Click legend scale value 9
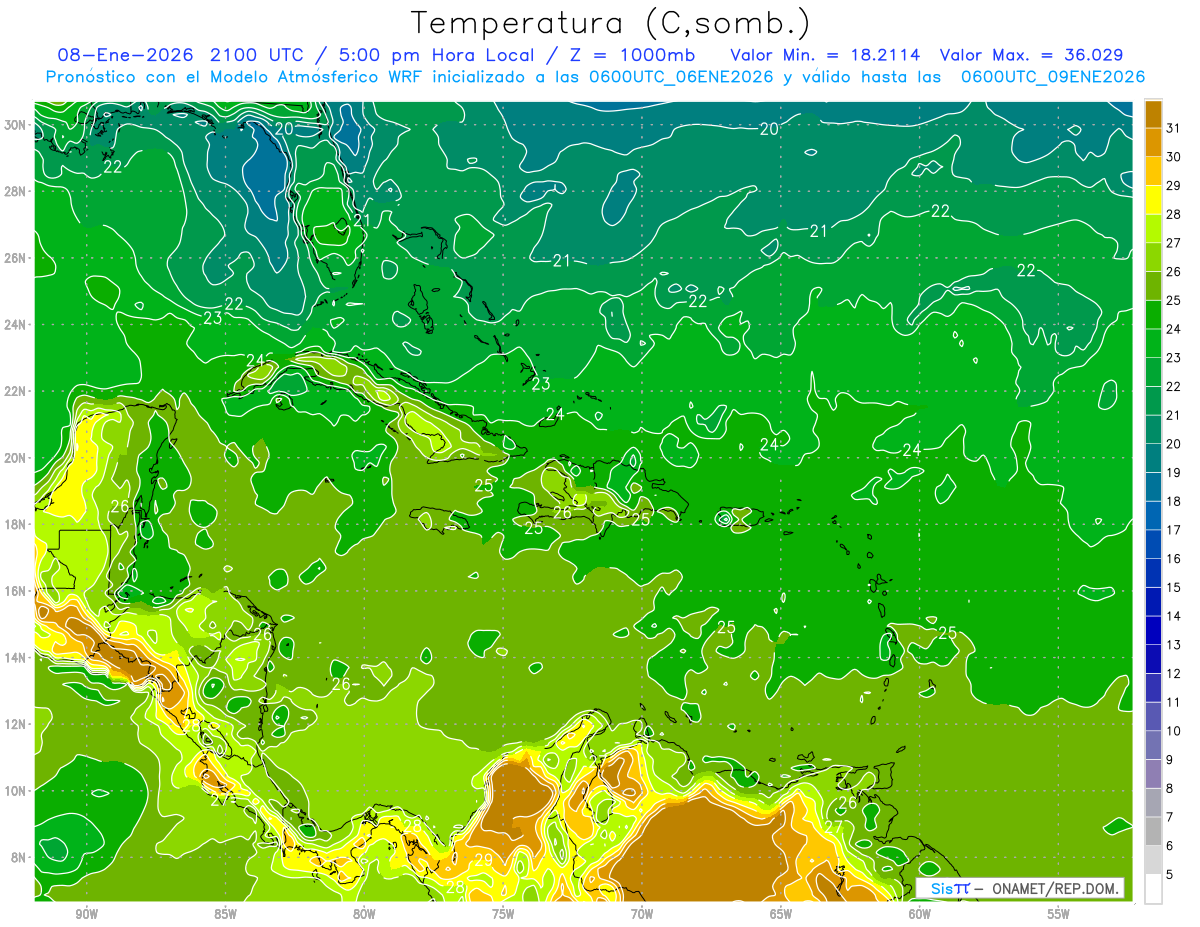 coord(1169,760)
